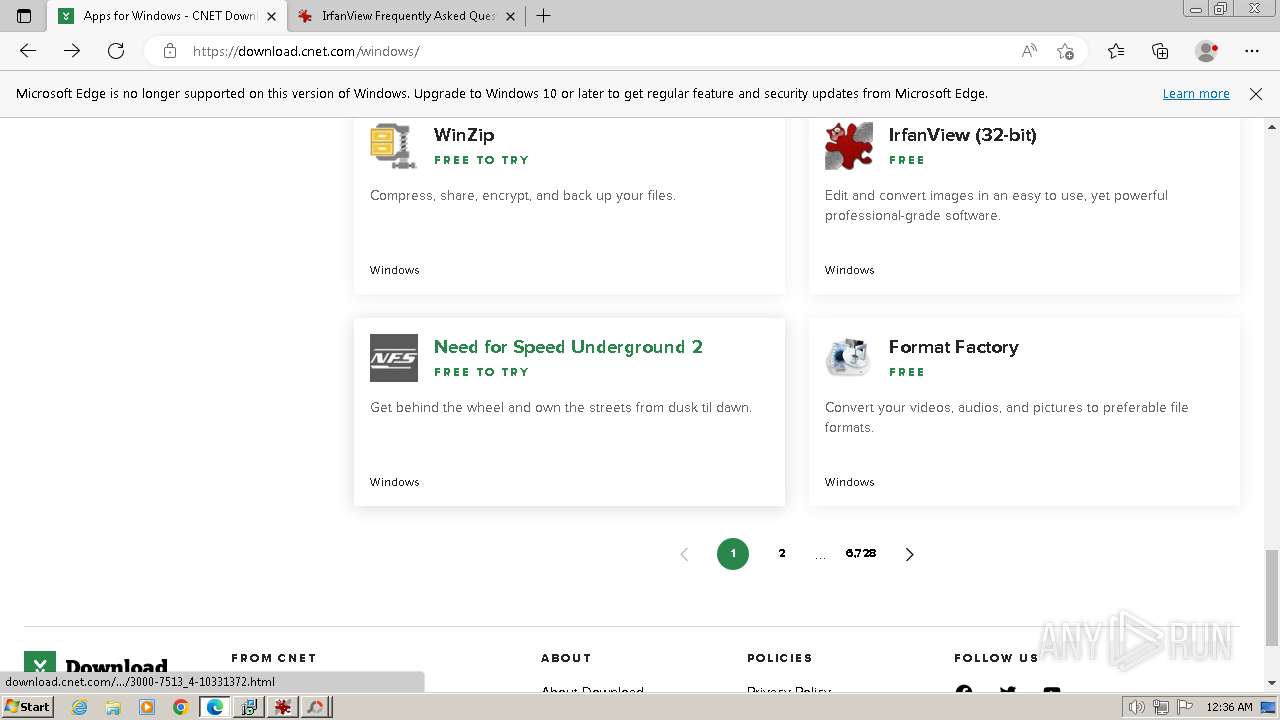This screenshot has width=1280, height=720.
Task: Click the Format Factory app icon
Action: 849,358
